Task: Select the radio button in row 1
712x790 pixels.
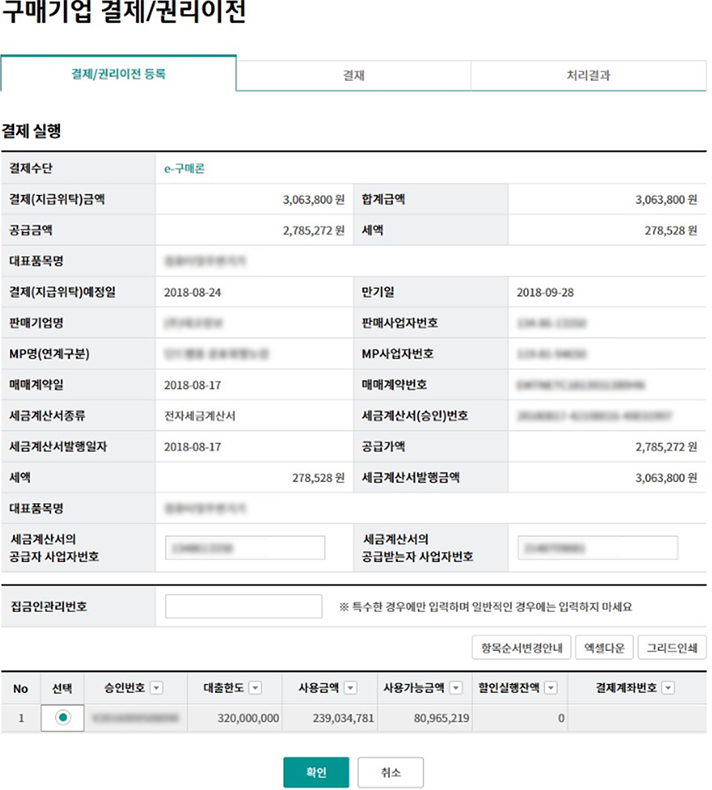Action: pos(63,717)
